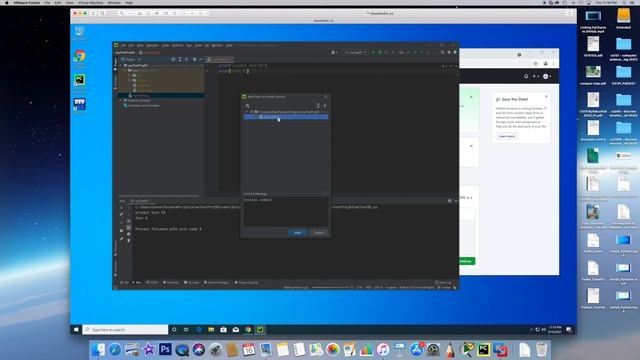Collapse myTestProj03 root node in Project tree
This screenshot has width=640, height=360.
pos(121,65)
